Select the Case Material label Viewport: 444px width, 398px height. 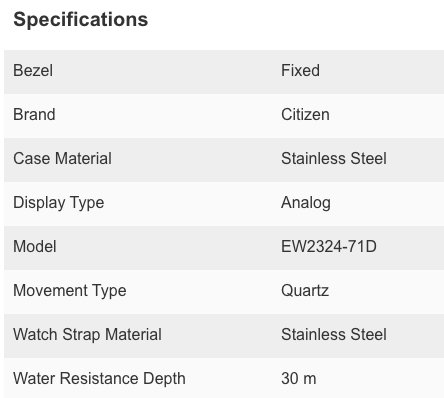click(62, 158)
